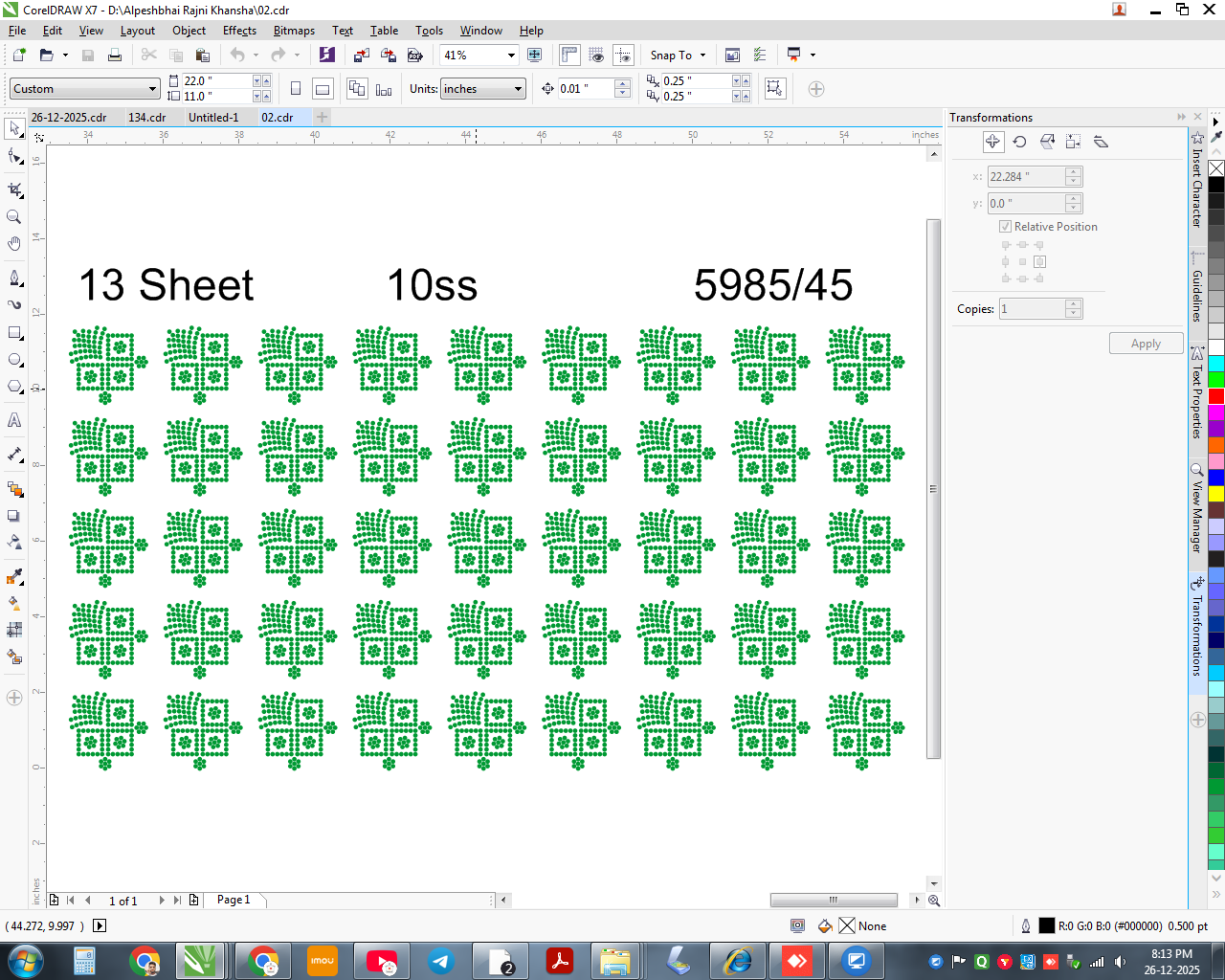Click the Apply button
Image resolution: width=1225 pixels, height=980 pixels.
click(x=1146, y=344)
